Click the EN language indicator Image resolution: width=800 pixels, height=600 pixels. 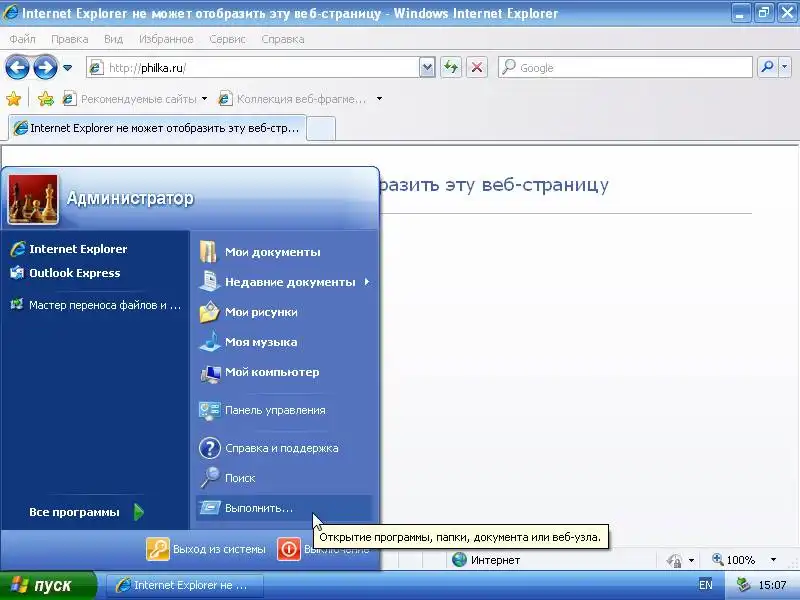(705, 585)
